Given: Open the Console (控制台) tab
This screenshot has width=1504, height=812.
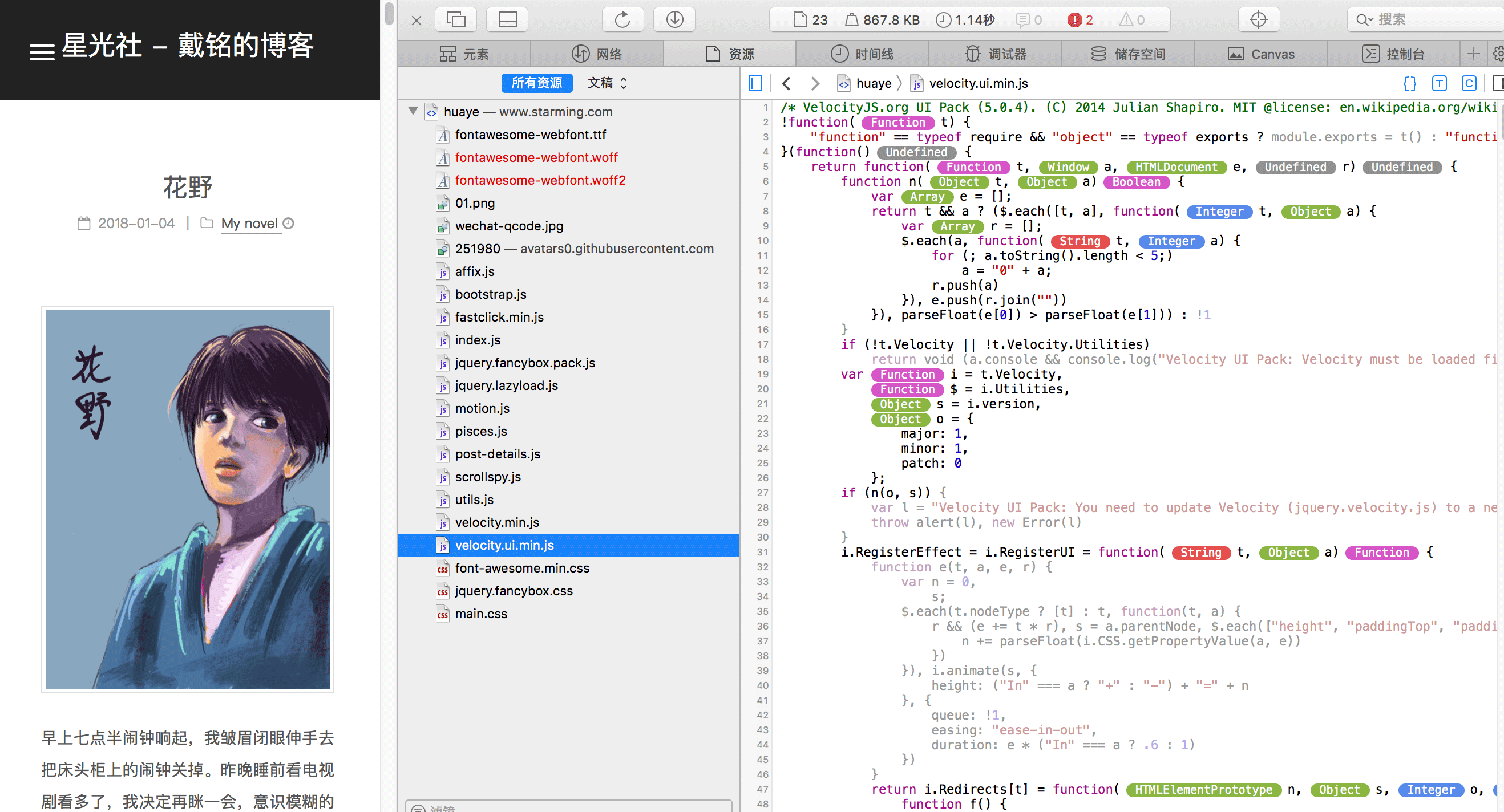Looking at the screenshot, I should (x=1394, y=54).
